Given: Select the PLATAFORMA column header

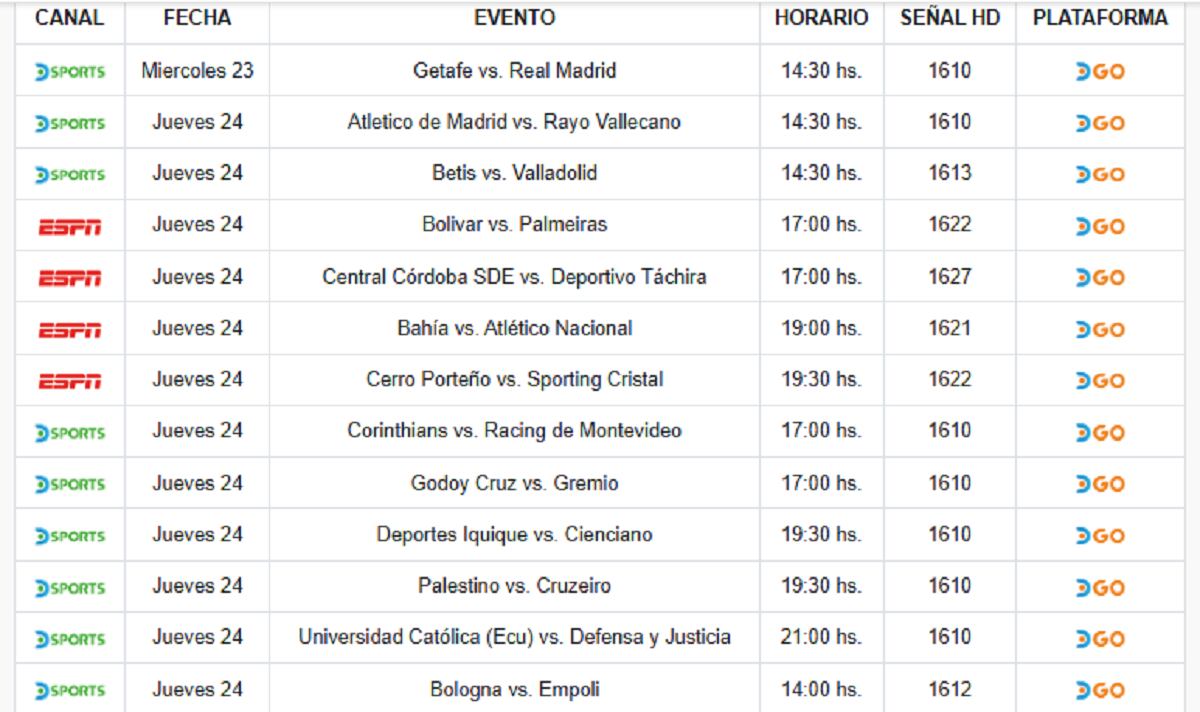Looking at the screenshot, I should [1100, 19].
